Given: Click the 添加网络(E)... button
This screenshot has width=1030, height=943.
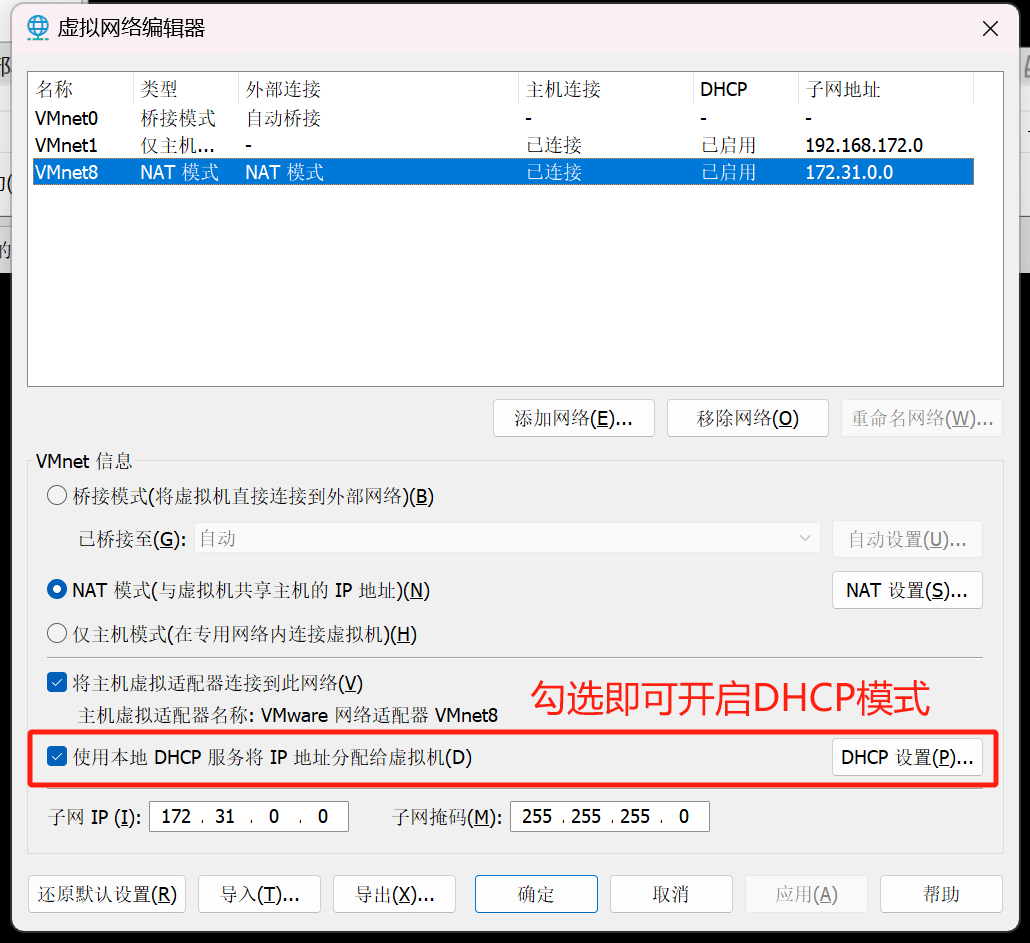Looking at the screenshot, I should pyautogui.click(x=573, y=418).
